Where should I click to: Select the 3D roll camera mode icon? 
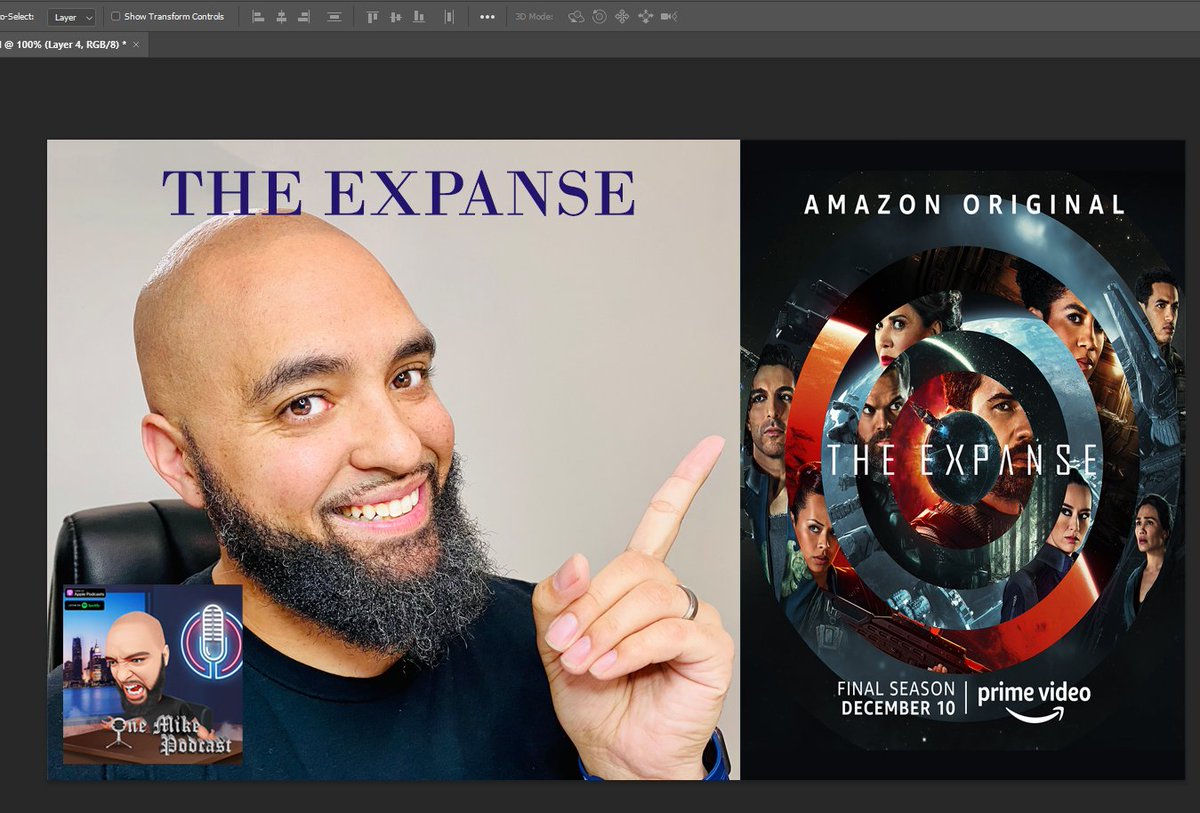[x=599, y=17]
